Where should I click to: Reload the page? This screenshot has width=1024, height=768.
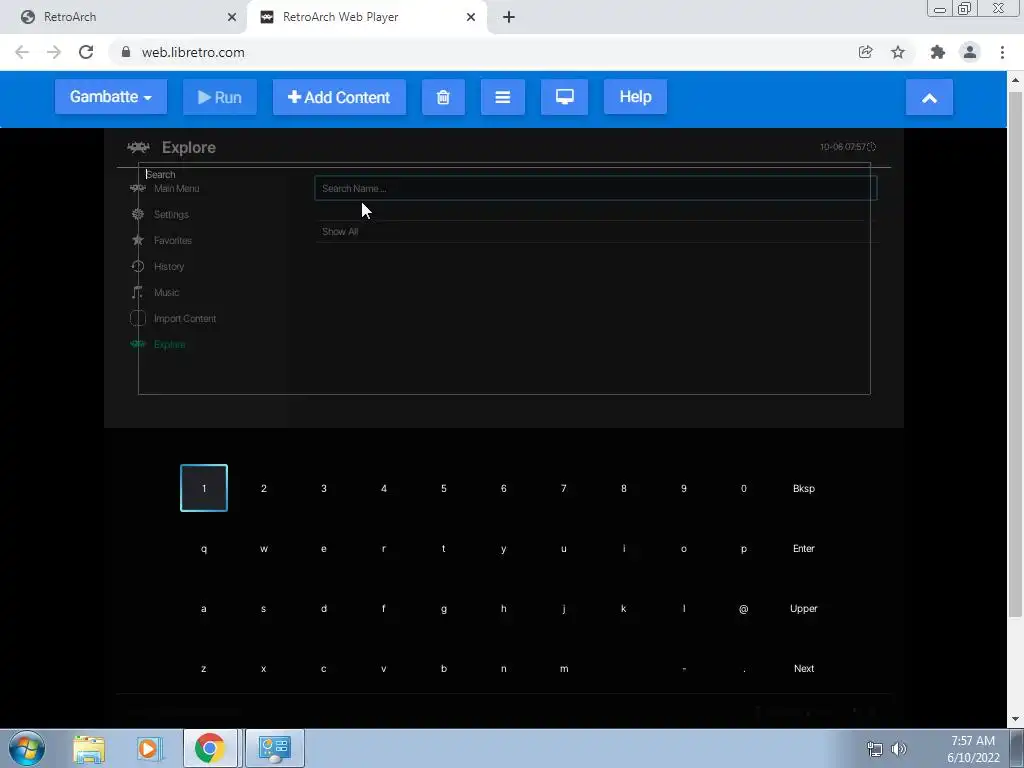point(86,52)
